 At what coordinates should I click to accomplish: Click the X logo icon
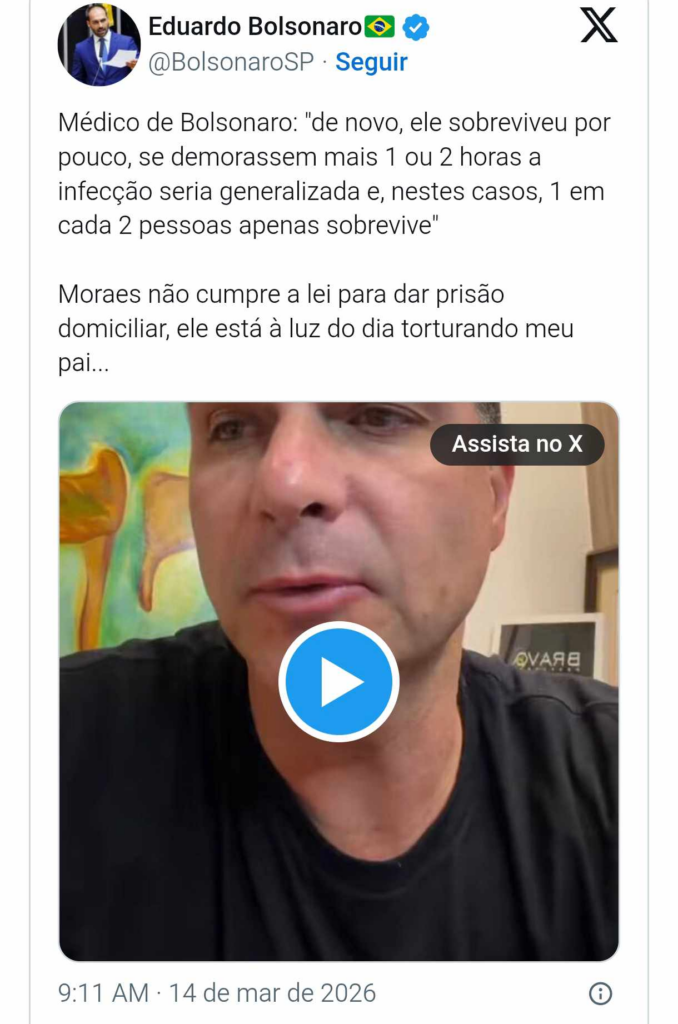pyautogui.click(x=598, y=25)
